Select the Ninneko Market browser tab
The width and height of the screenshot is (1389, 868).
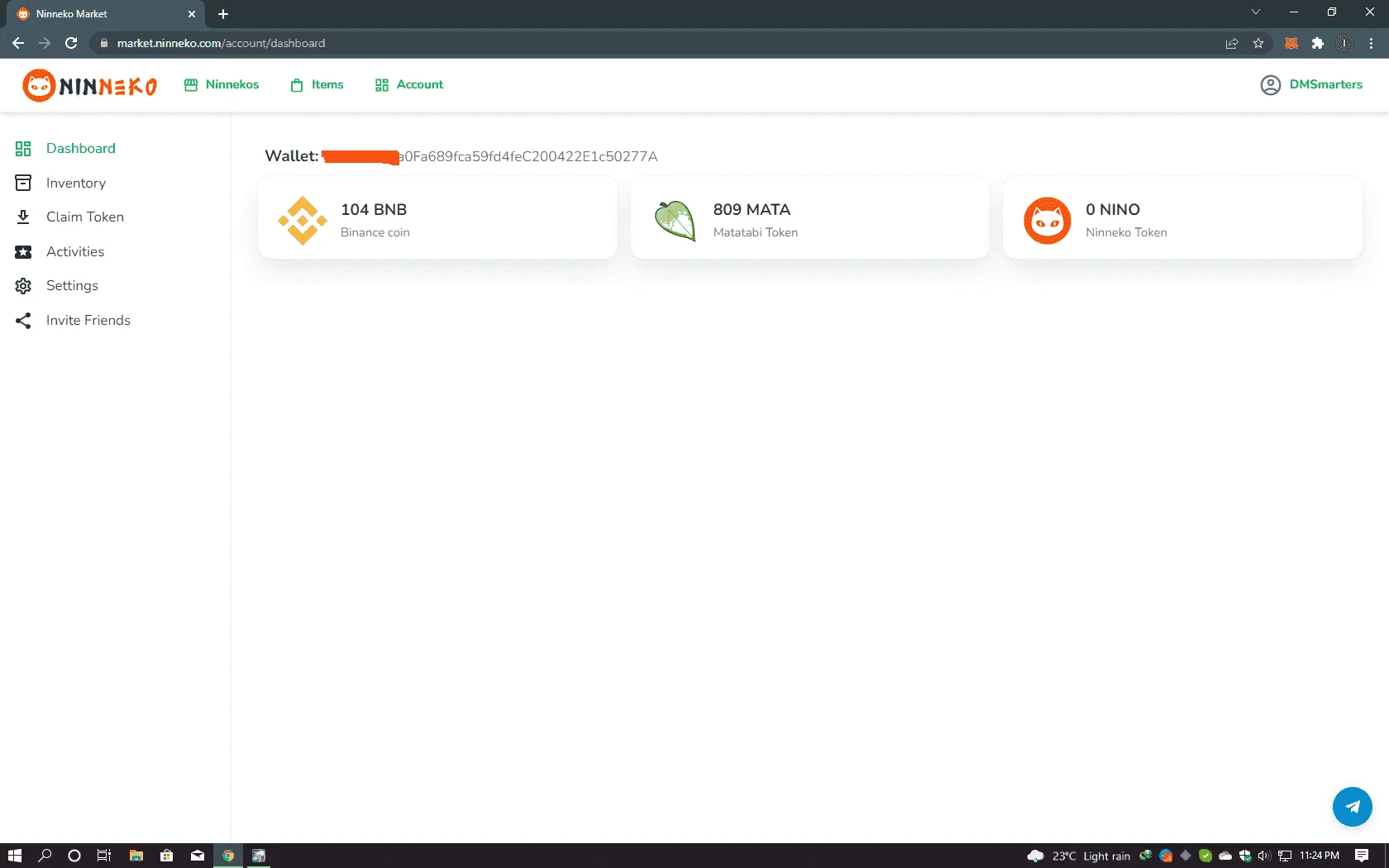pyautogui.click(x=106, y=14)
